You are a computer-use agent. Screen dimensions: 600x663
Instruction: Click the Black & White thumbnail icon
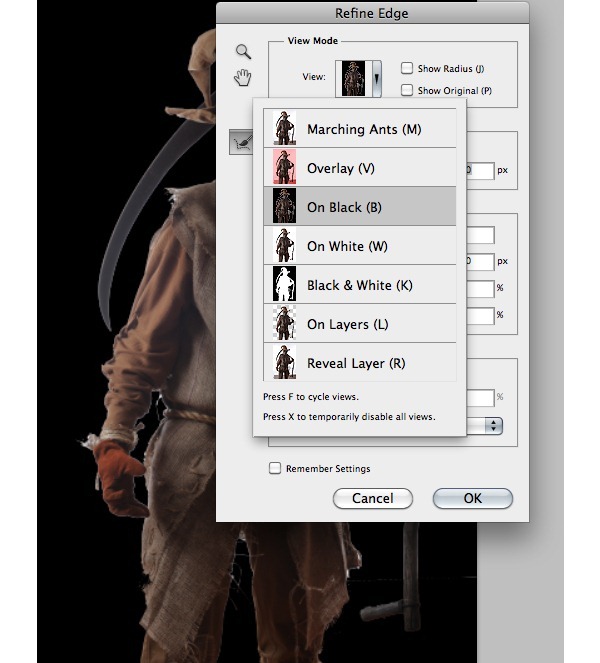pos(284,284)
